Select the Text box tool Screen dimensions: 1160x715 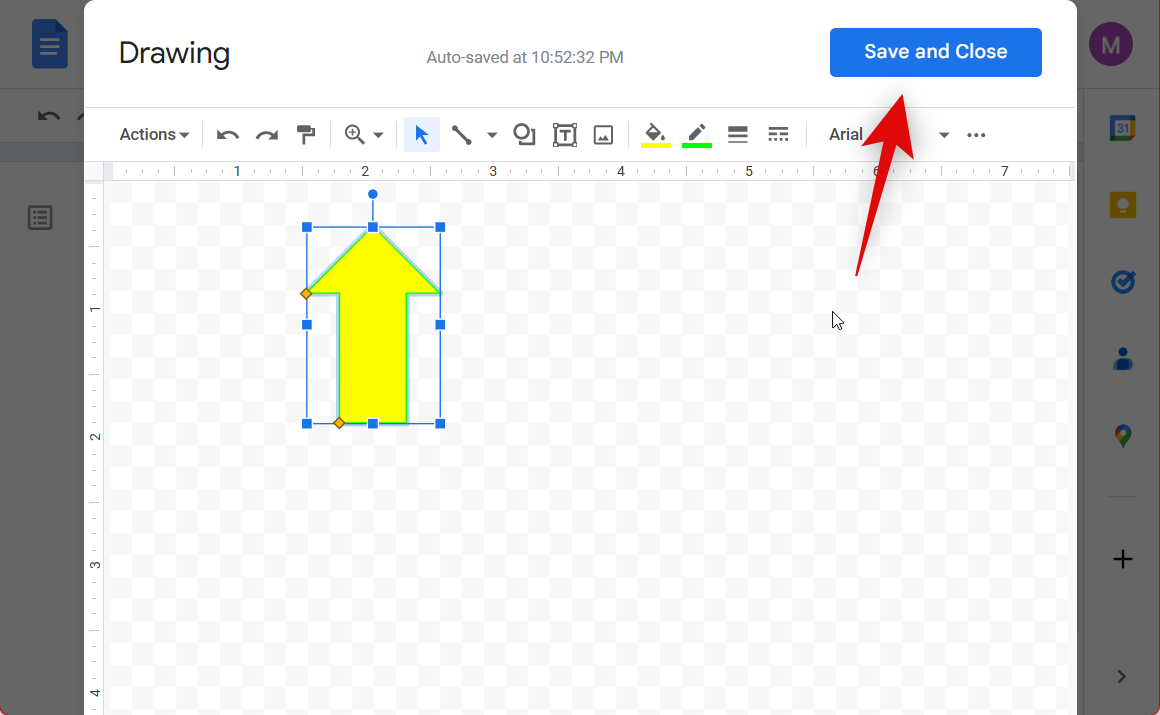click(564, 135)
